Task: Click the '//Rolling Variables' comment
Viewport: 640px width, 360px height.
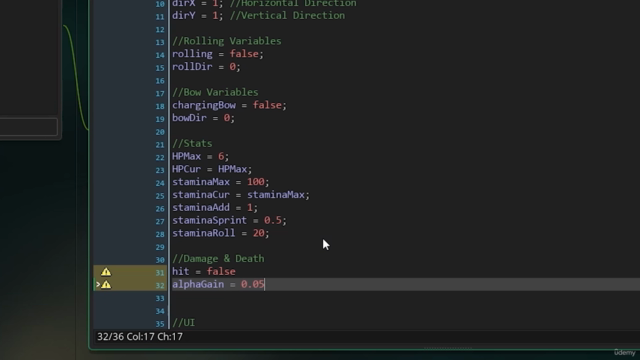Action: pos(227,41)
